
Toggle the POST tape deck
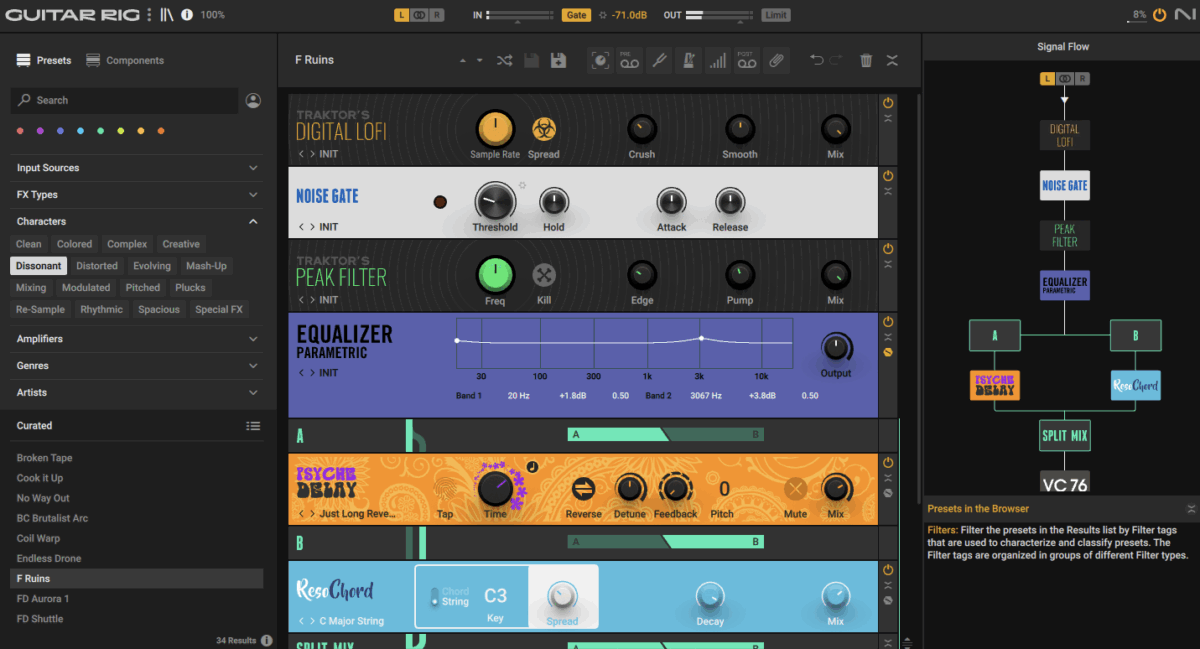[747, 60]
